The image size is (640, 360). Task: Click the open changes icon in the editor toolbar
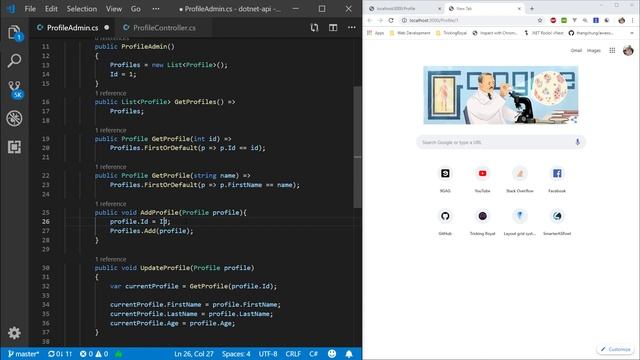pyautogui.click(x=314, y=27)
